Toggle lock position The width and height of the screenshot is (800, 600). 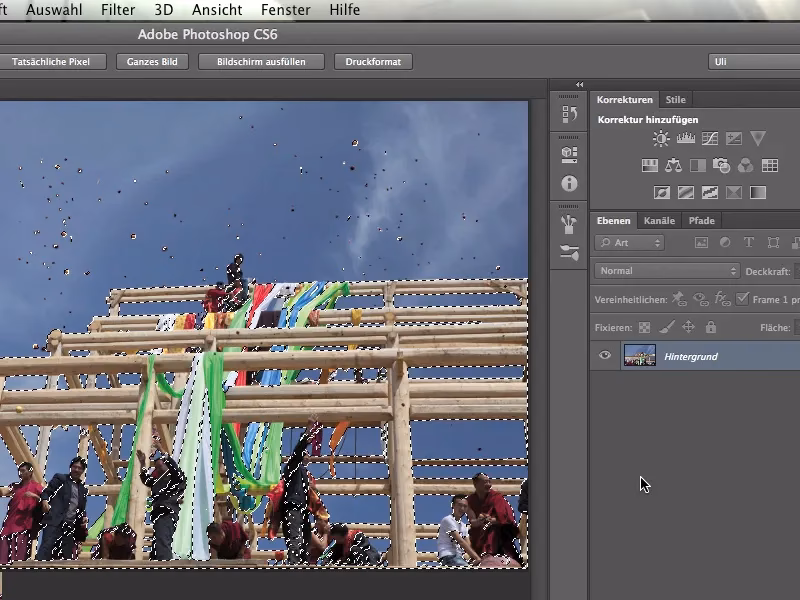tap(688, 327)
